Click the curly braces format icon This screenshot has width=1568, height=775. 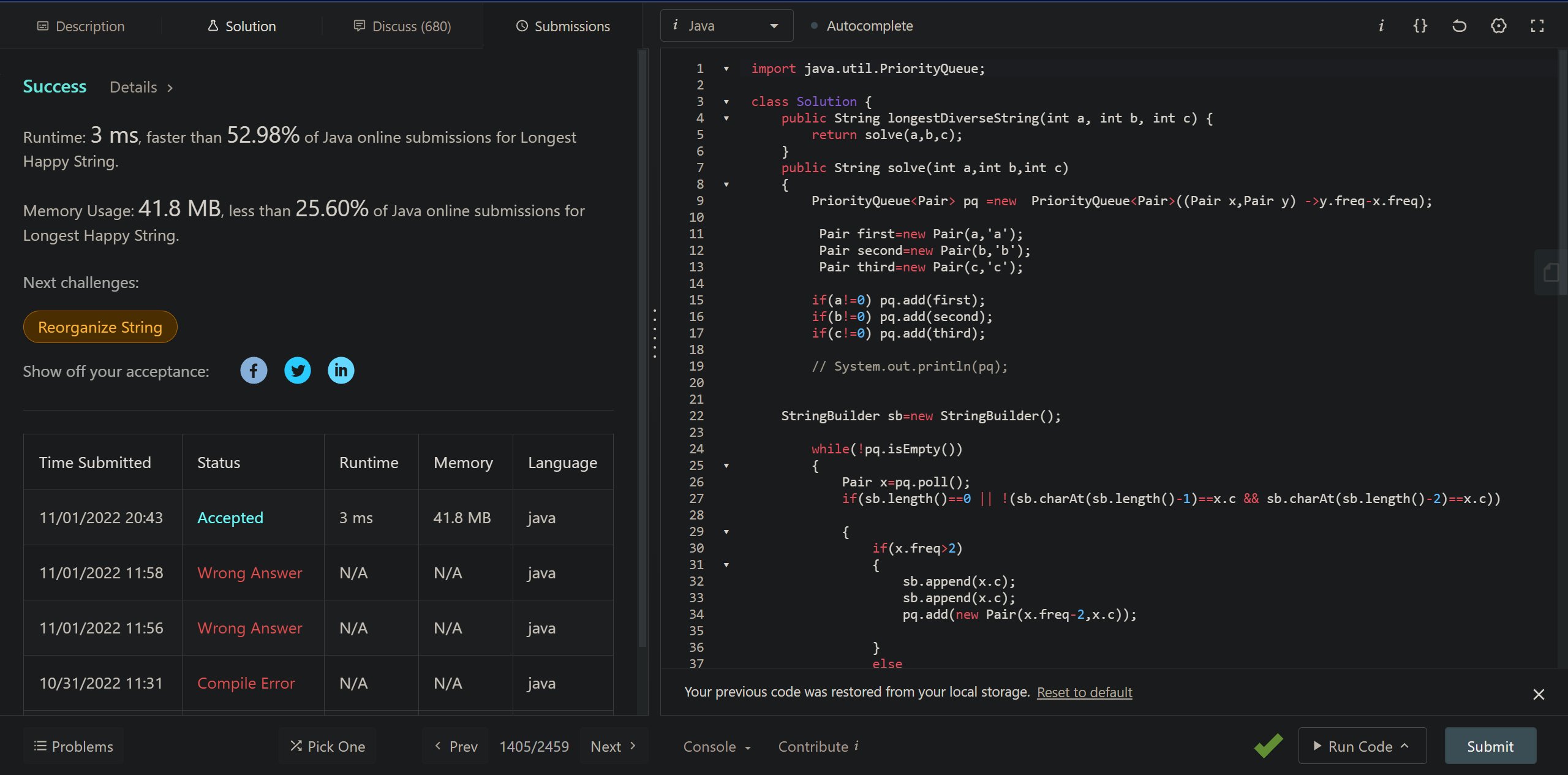tap(1420, 26)
